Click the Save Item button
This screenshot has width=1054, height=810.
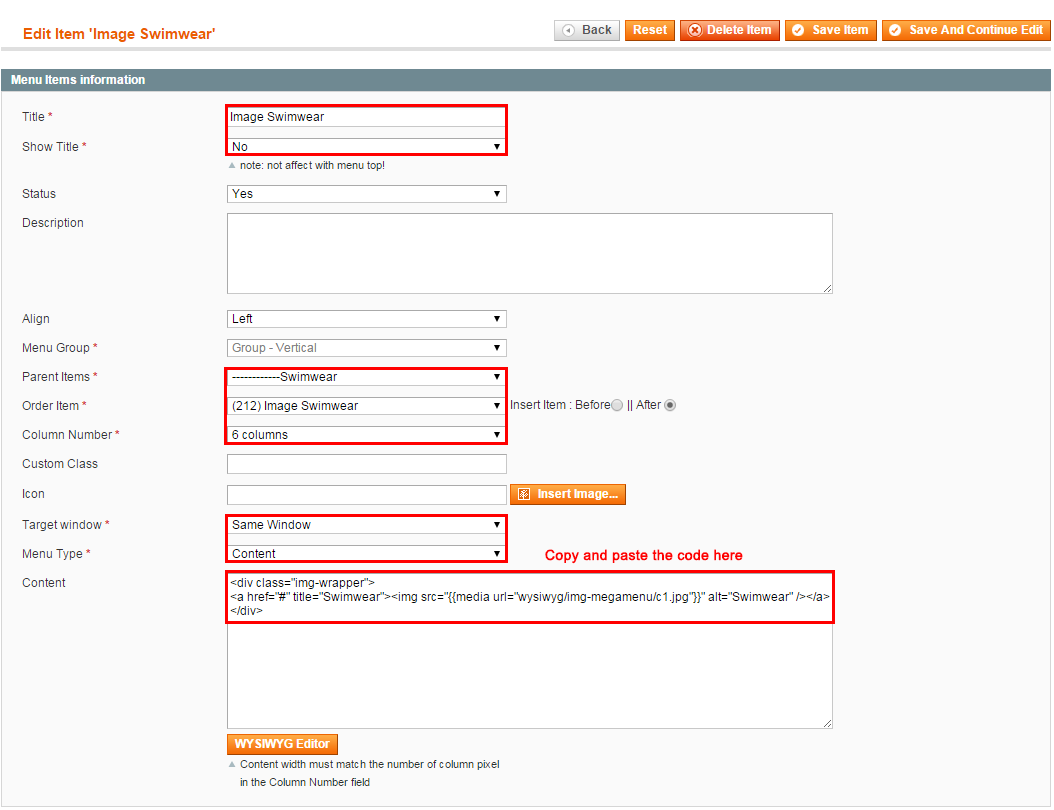pyautogui.click(x=831, y=30)
